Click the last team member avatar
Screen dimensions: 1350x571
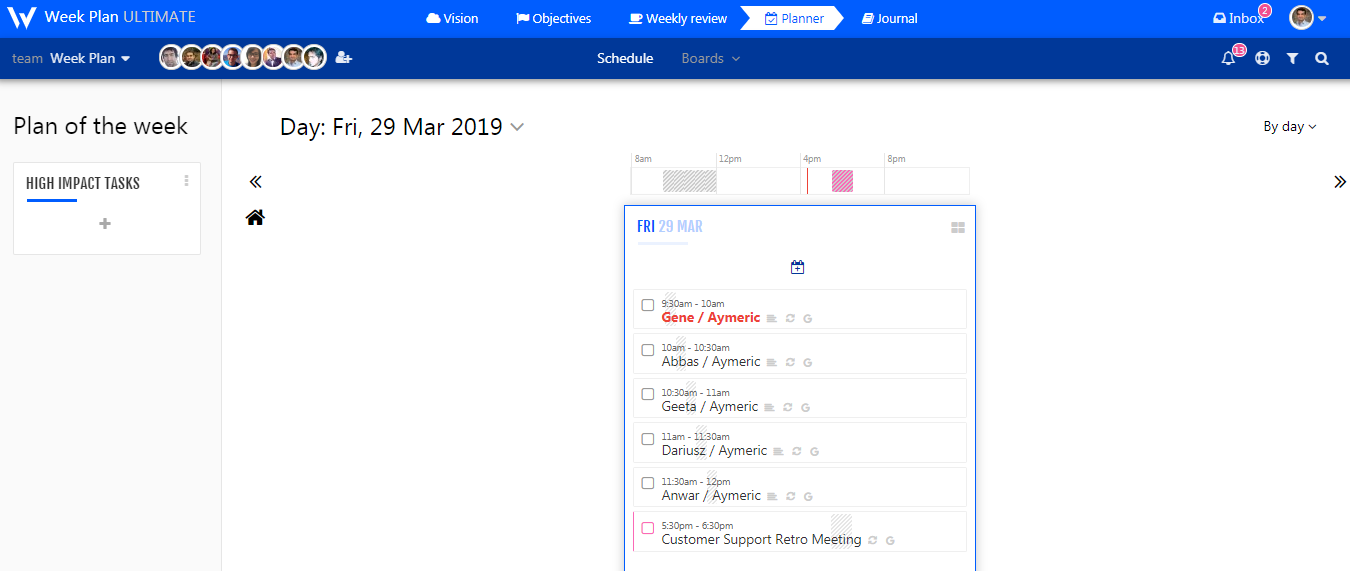[314, 58]
